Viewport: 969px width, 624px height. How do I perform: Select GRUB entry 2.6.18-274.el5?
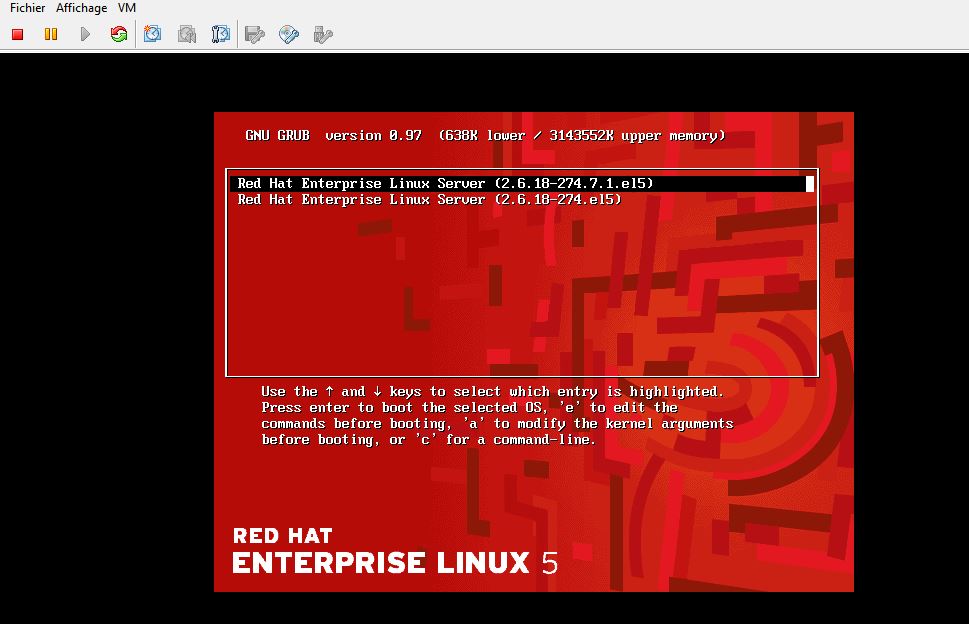[522, 200]
